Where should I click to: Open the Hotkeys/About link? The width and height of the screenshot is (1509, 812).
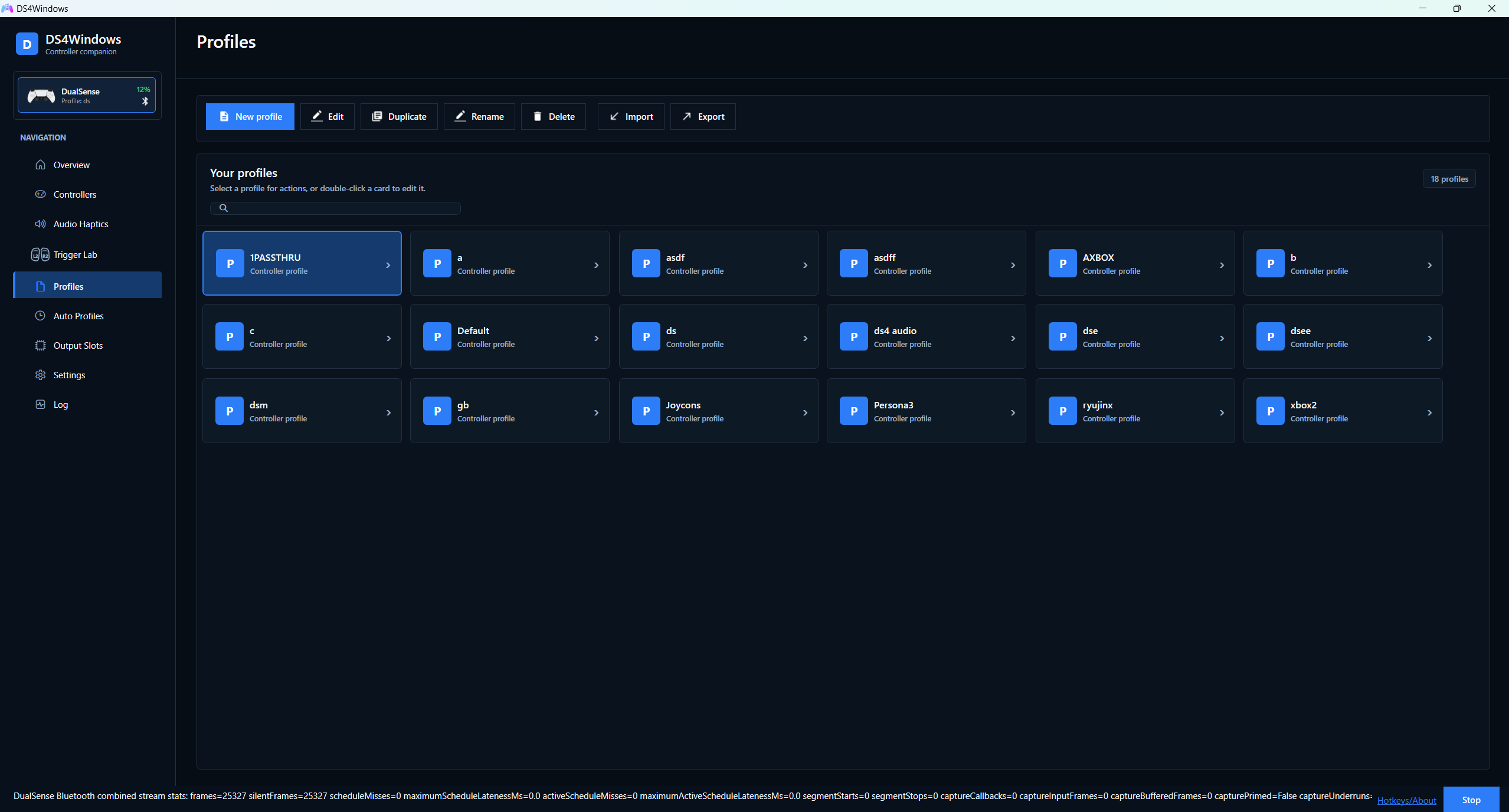(1406, 800)
